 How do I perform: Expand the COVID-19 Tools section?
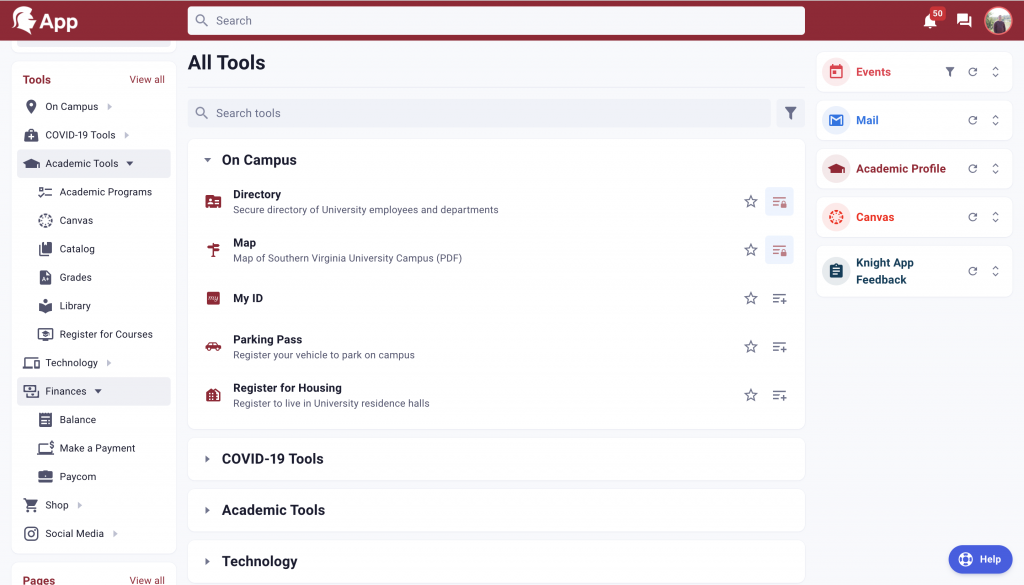pos(207,459)
